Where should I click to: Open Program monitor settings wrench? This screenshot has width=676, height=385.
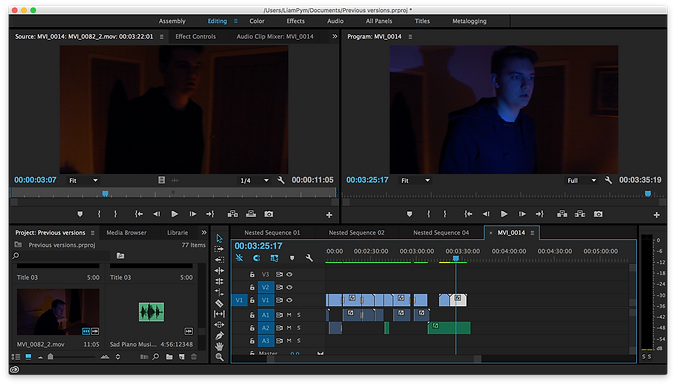coord(608,180)
